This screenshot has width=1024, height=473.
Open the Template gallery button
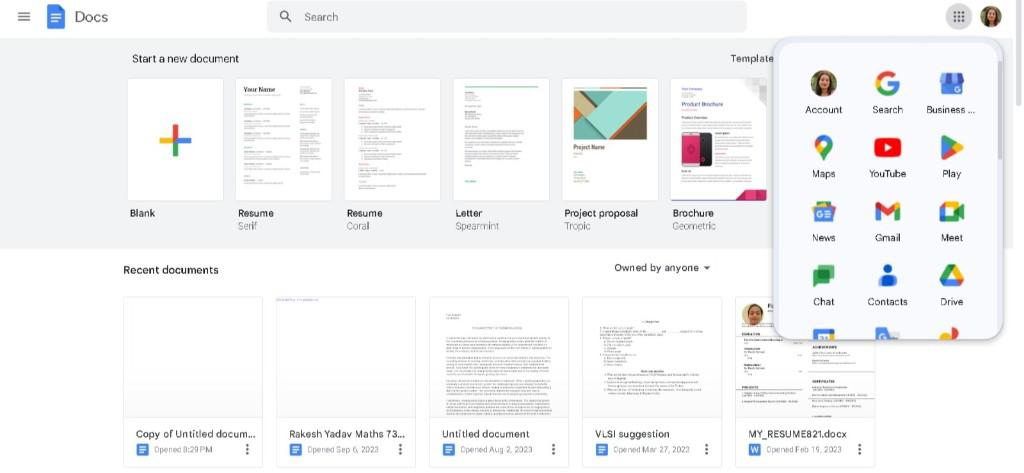pos(751,59)
